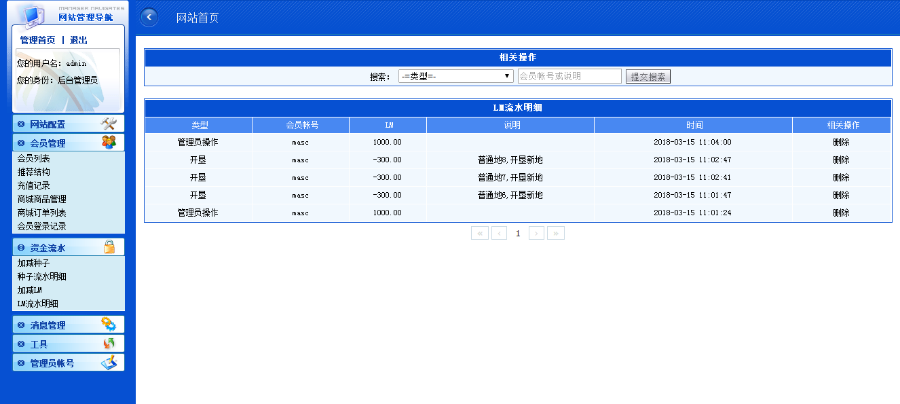Click the 会员帐号 column header
Screen dimensions: 900x404
pyautogui.click(x=301, y=125)
